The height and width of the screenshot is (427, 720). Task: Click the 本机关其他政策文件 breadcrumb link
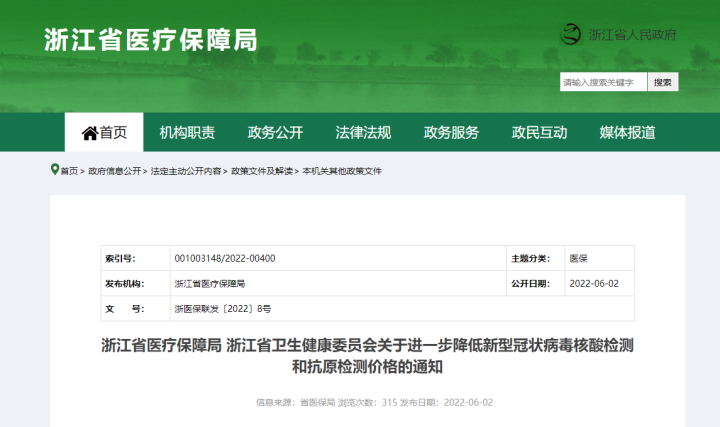[342, 171]
